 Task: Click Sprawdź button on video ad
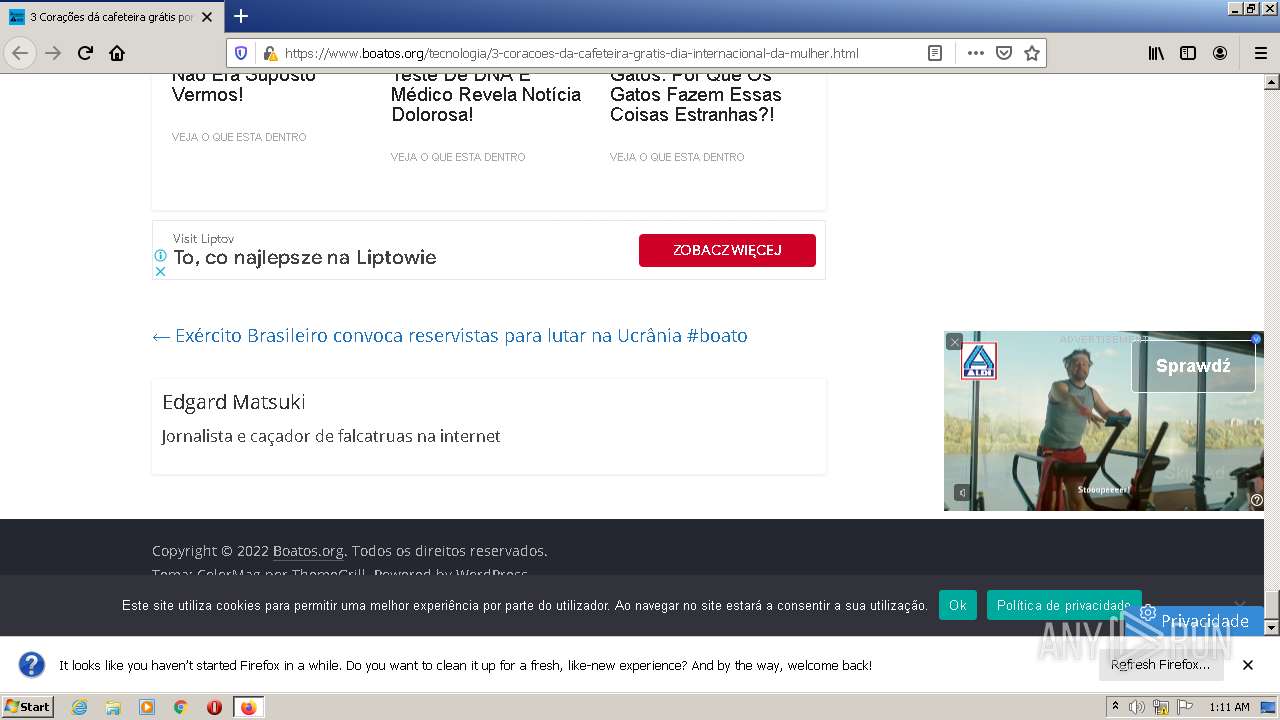(1193, 366)
